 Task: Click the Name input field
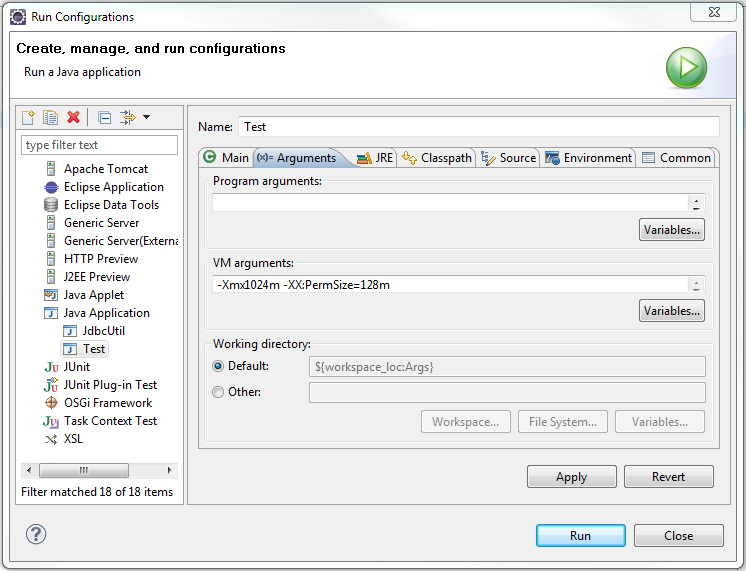(479, 127)
